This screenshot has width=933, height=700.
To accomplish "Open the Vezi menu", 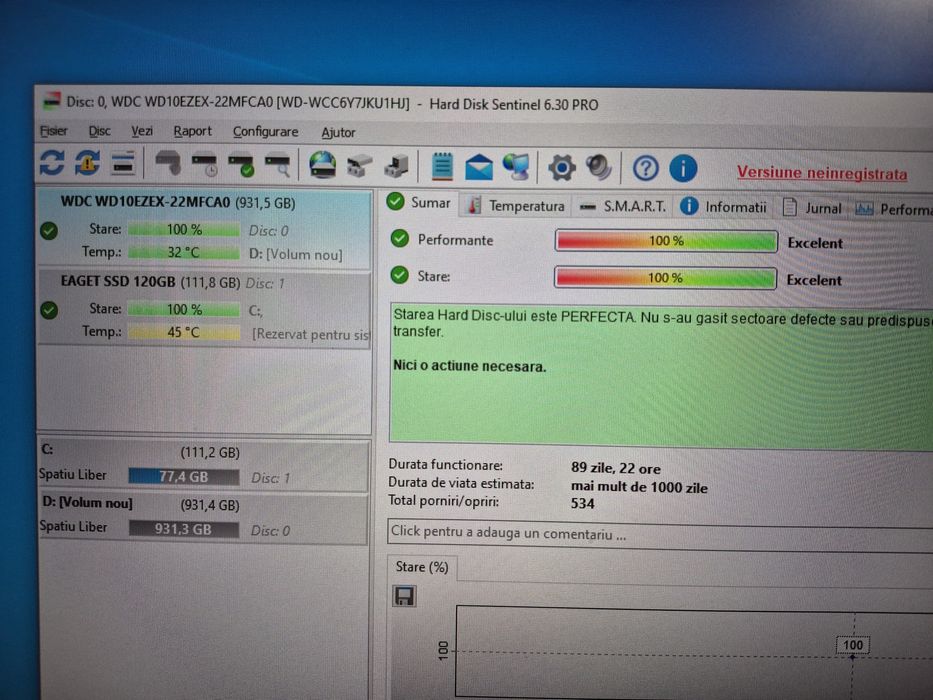I will (x=142, y=131).
